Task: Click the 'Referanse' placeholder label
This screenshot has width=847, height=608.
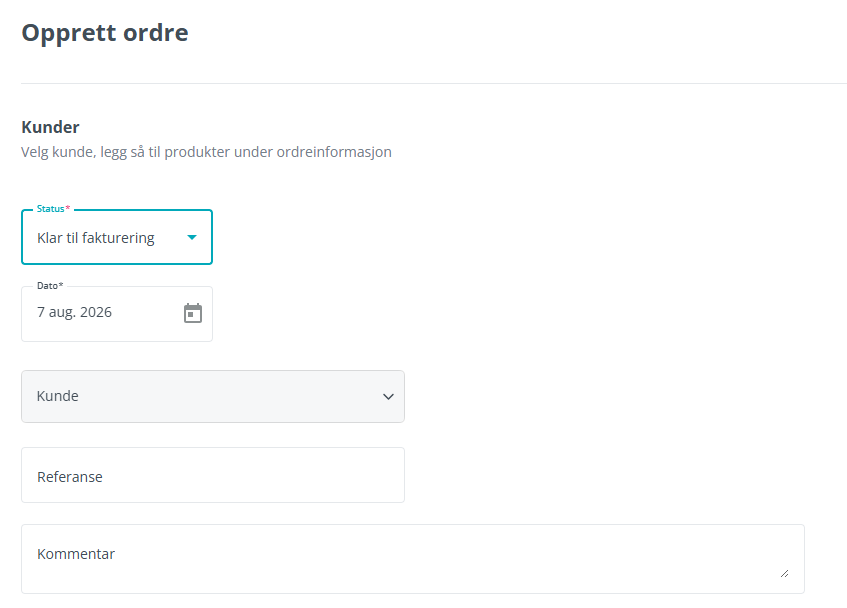Action: click(x=70, y=477)
